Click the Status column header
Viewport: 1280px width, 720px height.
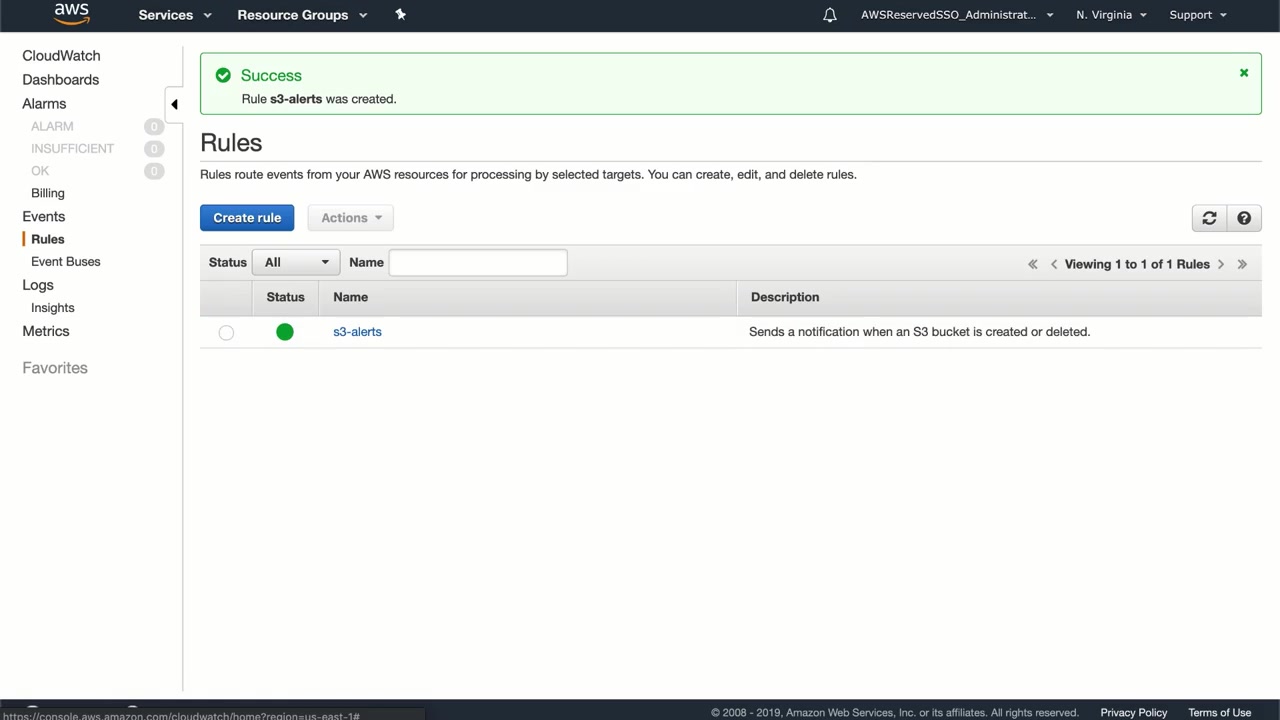pos(285,297)
